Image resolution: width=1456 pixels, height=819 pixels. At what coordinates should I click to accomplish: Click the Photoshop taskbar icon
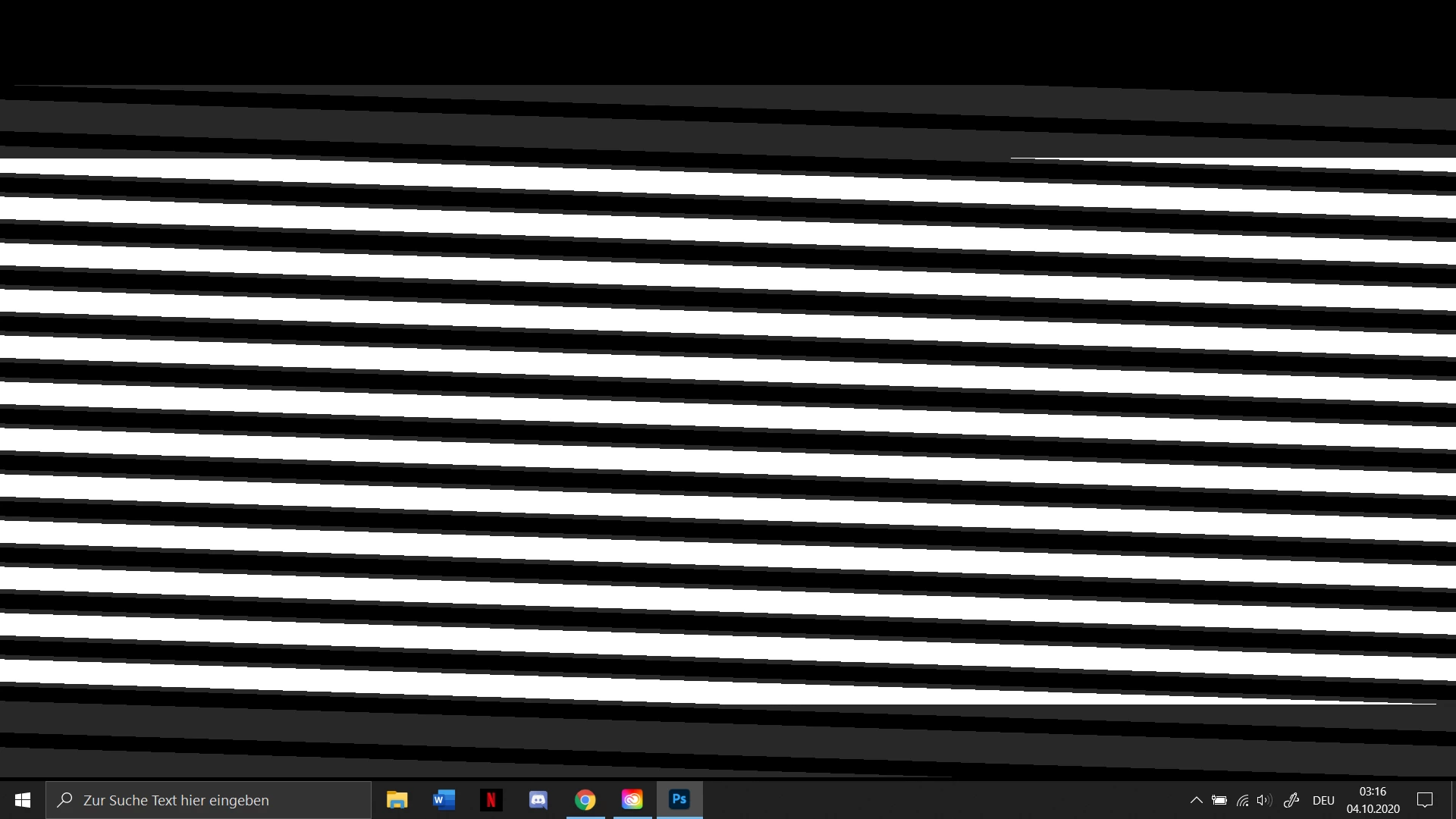(x=679, y=800)
